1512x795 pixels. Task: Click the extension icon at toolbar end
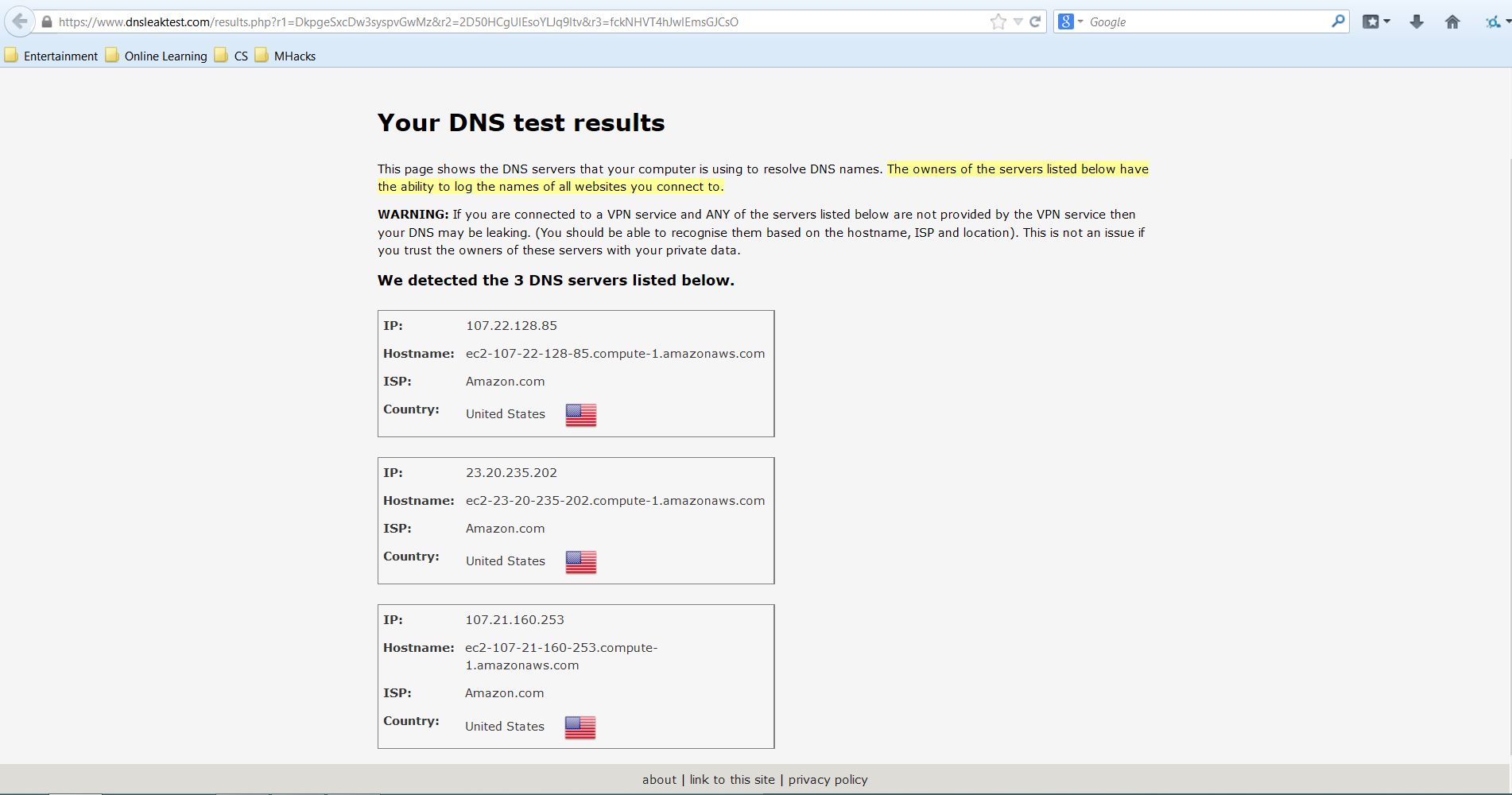tap(1493, 22)
